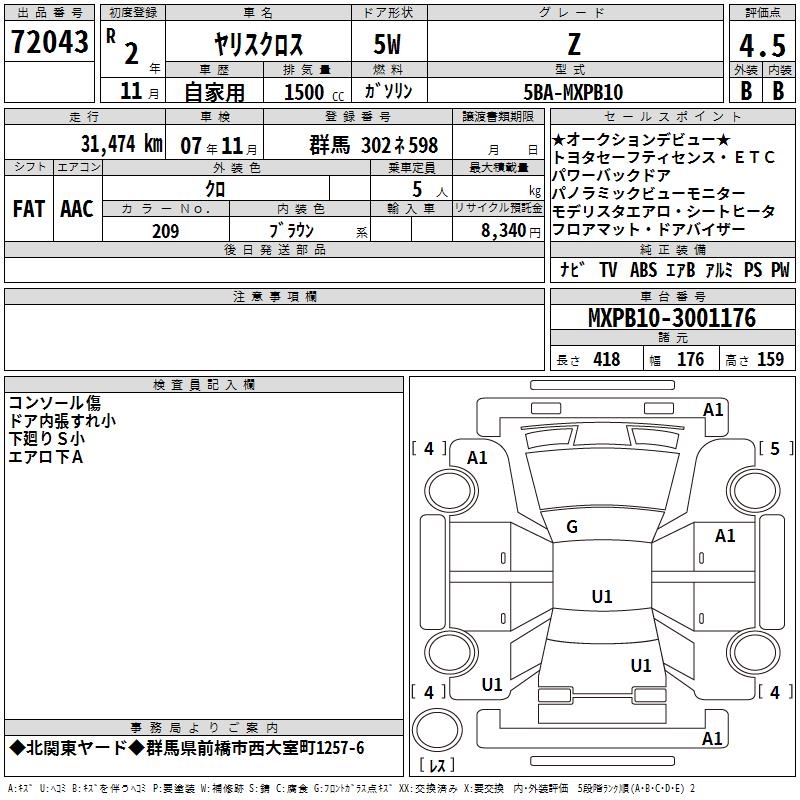Select mileage value 31,474 km

pyautogui.click(x=122, y=144)
